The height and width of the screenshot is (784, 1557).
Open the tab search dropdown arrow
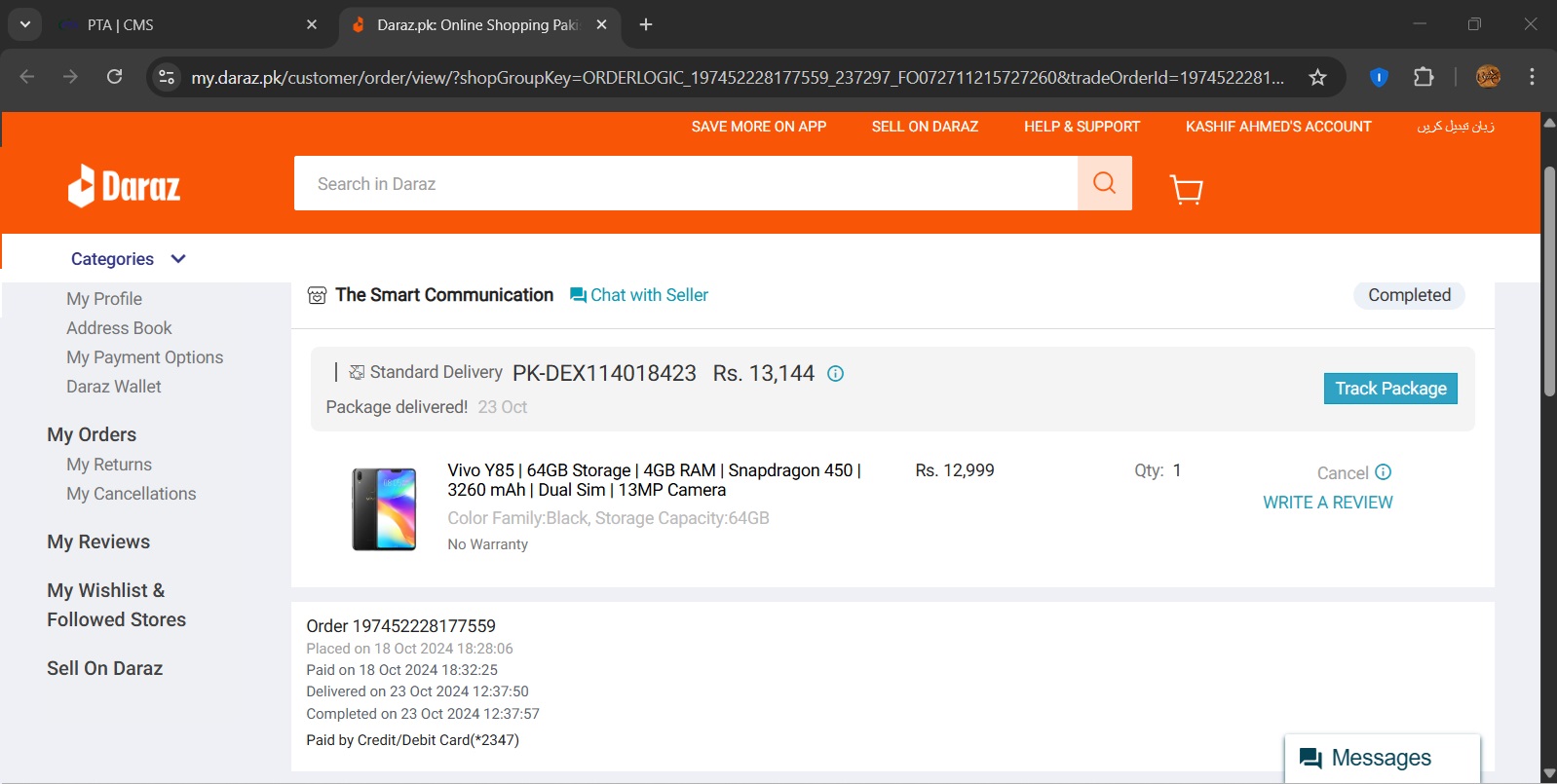tap(25, 24)
